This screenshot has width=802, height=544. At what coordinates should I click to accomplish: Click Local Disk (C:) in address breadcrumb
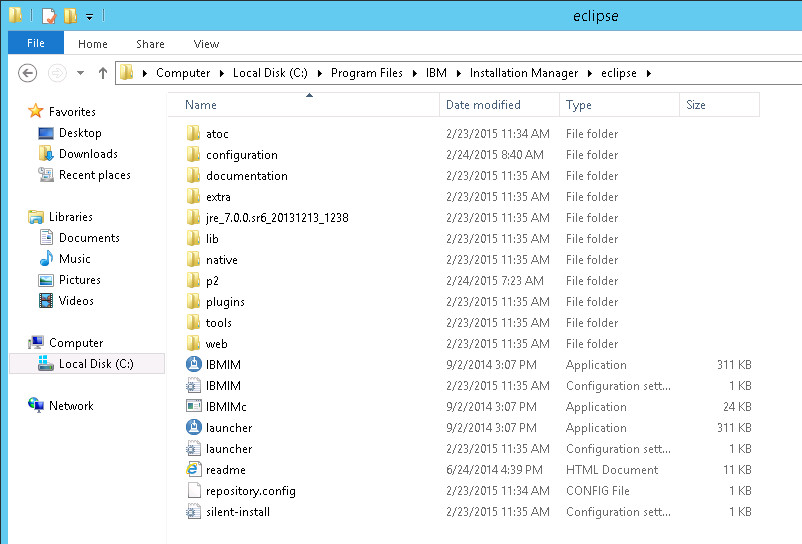(x=270, y=73)
